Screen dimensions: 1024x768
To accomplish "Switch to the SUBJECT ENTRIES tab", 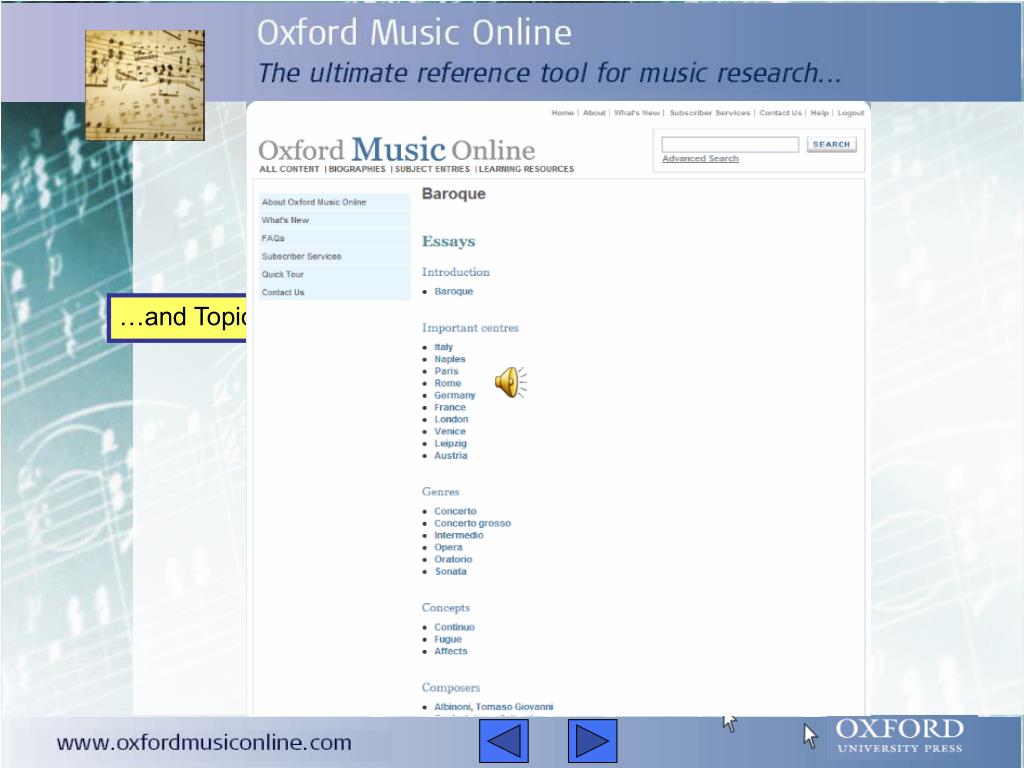I will point(433,170).
